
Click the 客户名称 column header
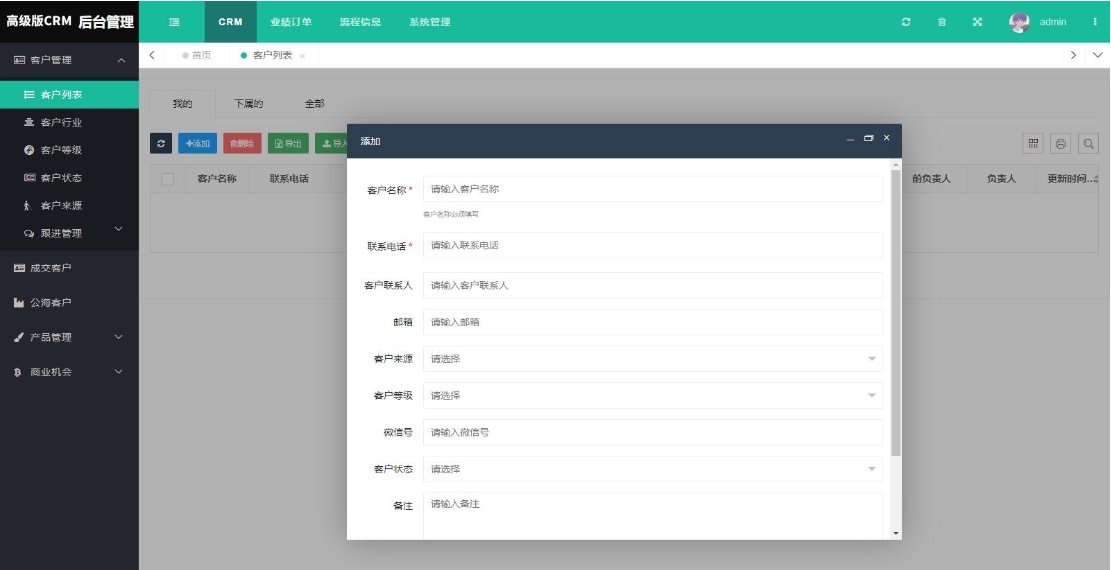click(217, 179)
